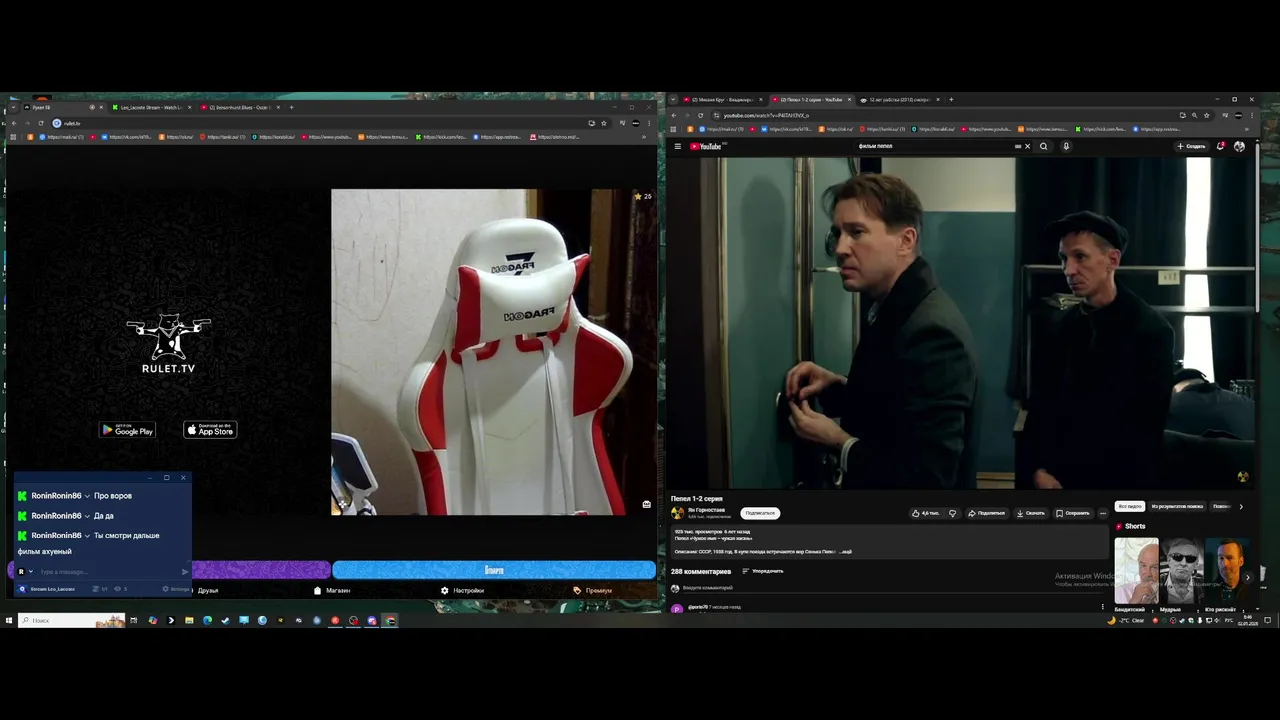
Task: Click the App Store badge
Action: coord(210,430)
